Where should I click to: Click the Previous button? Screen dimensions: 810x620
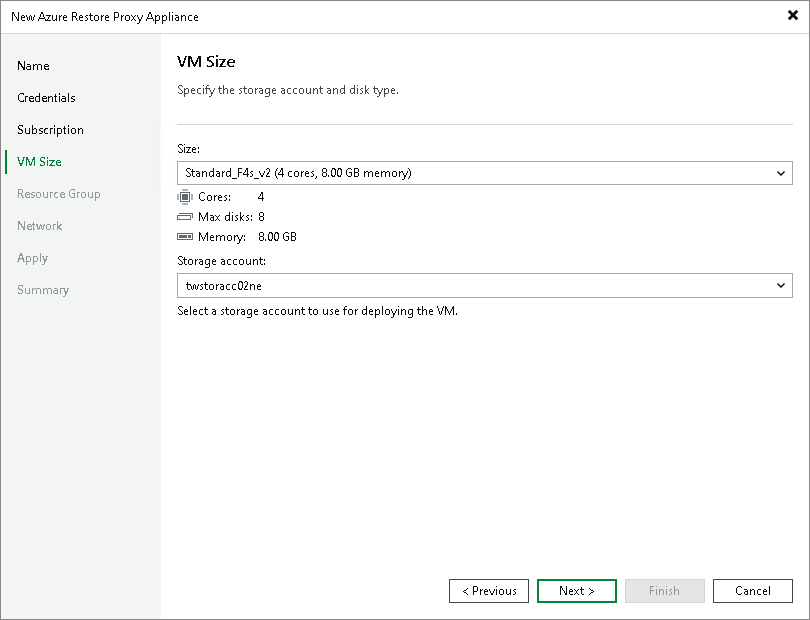tap(489, 591)
